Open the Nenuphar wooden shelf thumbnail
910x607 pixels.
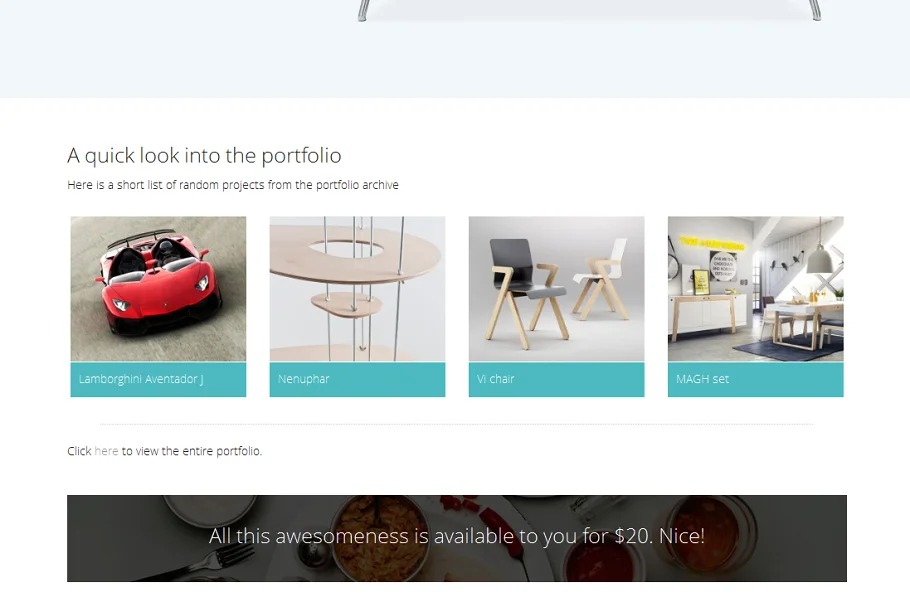[357, 288]
